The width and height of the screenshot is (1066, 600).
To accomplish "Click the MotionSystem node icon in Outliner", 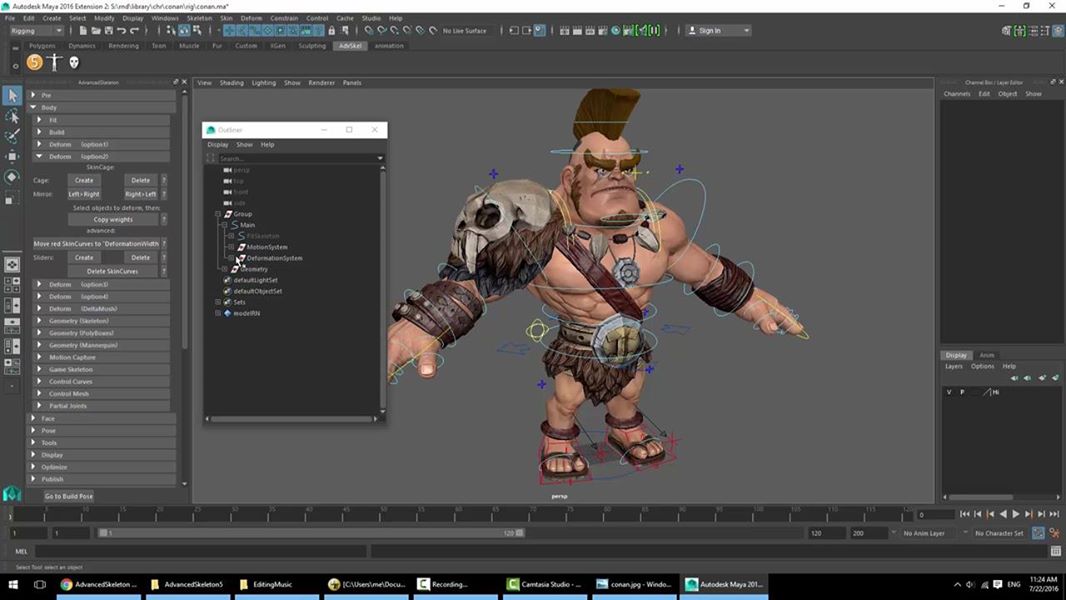I will (x=241, y=247).
